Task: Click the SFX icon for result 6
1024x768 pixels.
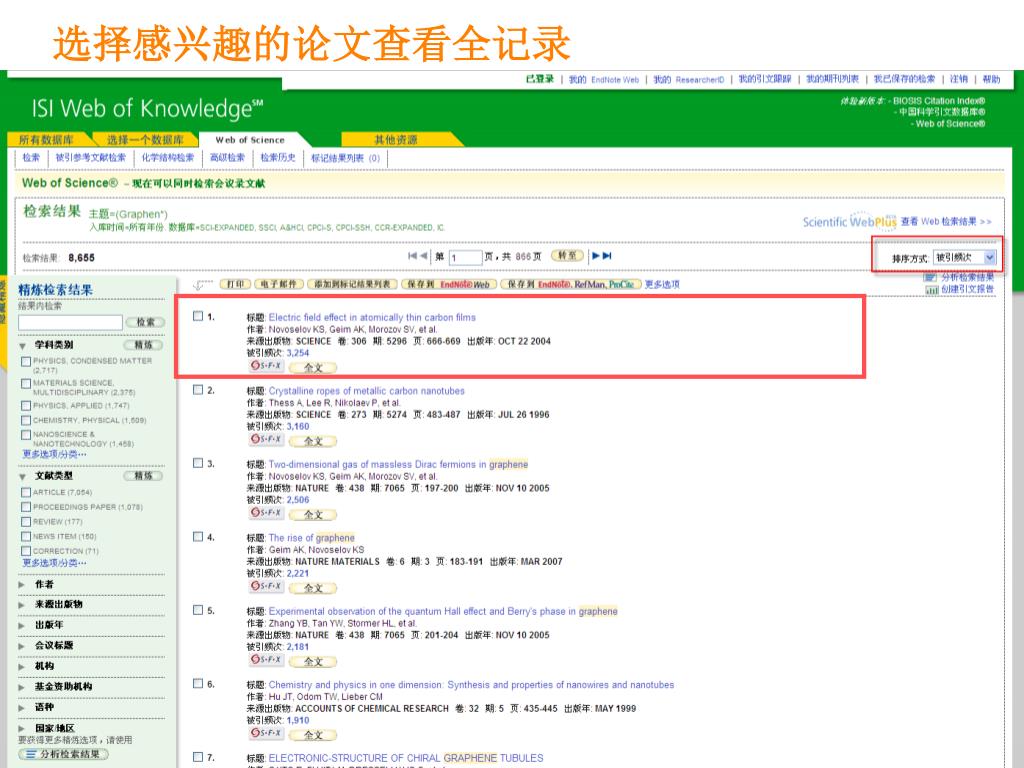Action: tap(266, 733)
